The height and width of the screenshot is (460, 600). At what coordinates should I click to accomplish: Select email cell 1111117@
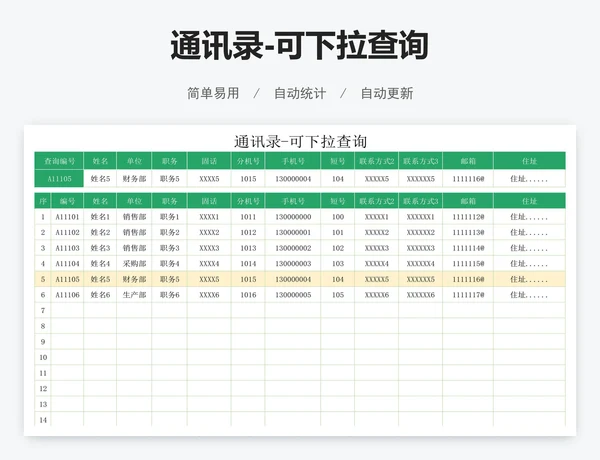(468, 295)
